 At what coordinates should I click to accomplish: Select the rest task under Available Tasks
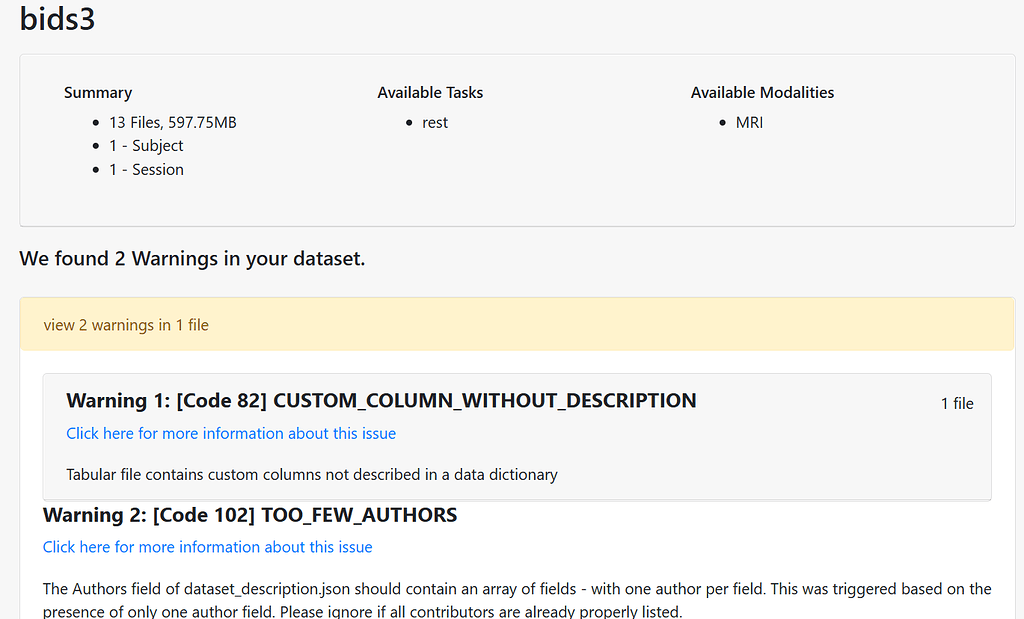[x=435, y=122]
